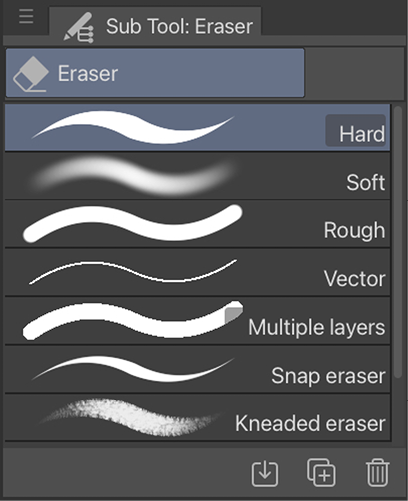Choose the Rough eraser sub tool
408x501 pixels.
click(197, 224)
